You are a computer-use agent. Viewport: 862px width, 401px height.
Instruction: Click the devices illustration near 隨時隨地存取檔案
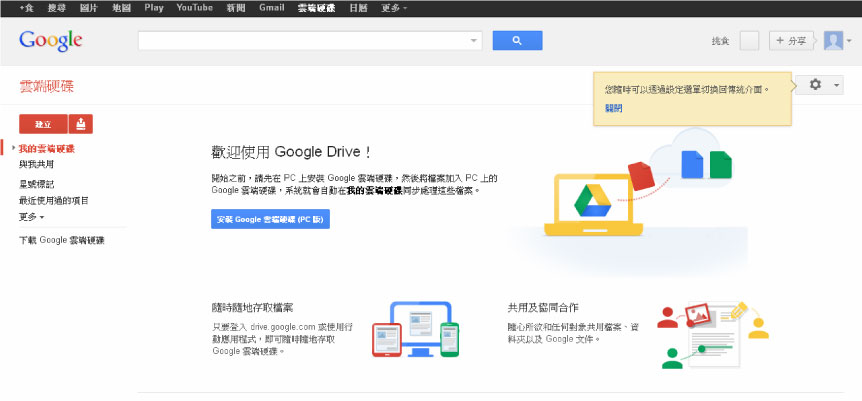(x=416, y=329)
